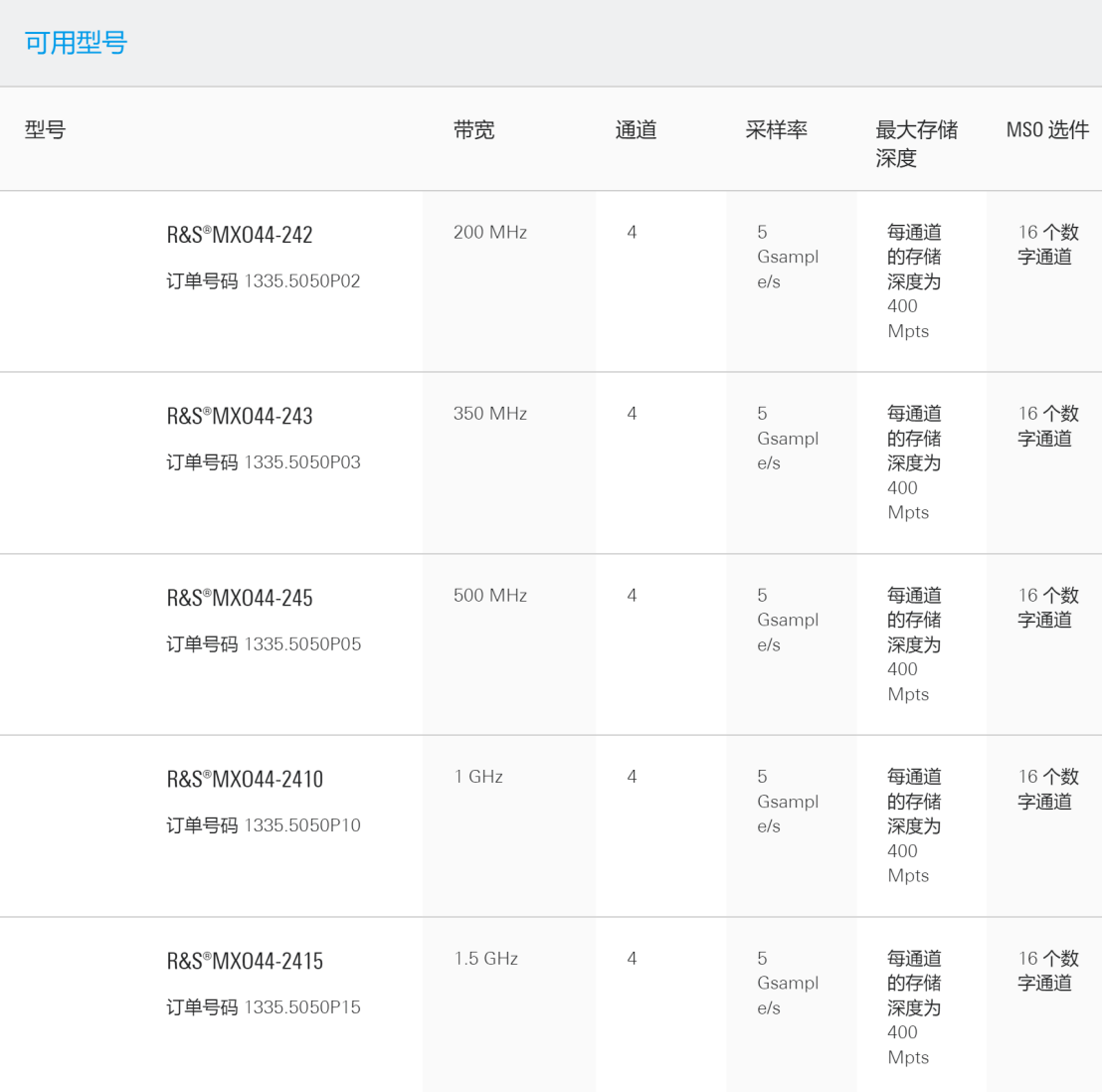Click 16 个数字通道 in the MXO44-243 row

(1048, 426)
